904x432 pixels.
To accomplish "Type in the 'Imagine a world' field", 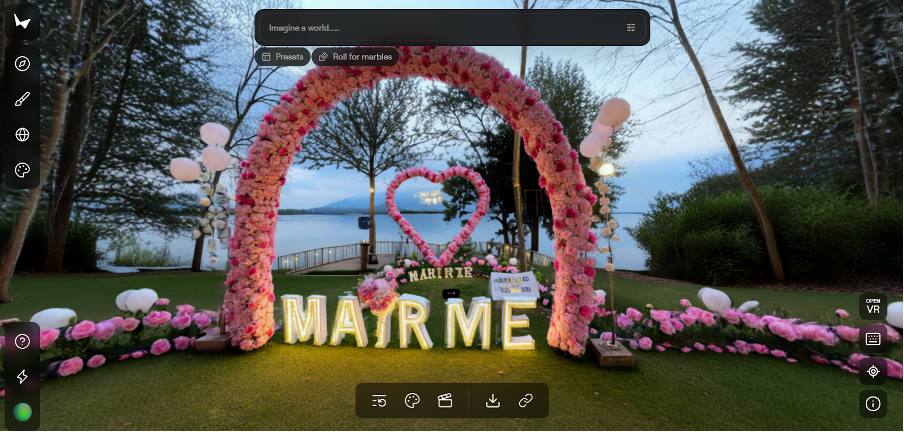I will click(x=440, y=28).
